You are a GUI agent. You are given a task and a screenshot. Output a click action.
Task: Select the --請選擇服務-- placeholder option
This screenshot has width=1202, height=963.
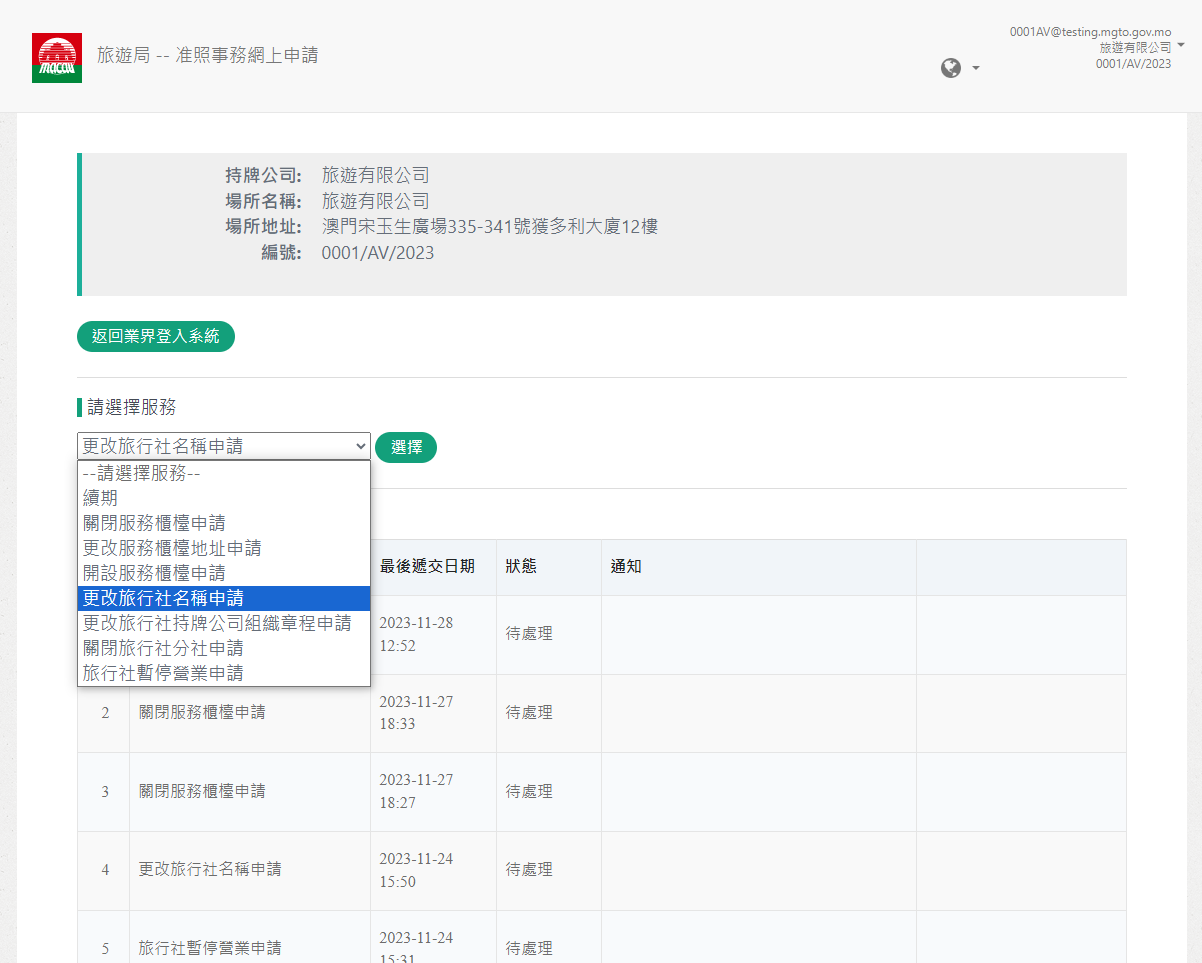pyautogui.click(x=142, y=473)
